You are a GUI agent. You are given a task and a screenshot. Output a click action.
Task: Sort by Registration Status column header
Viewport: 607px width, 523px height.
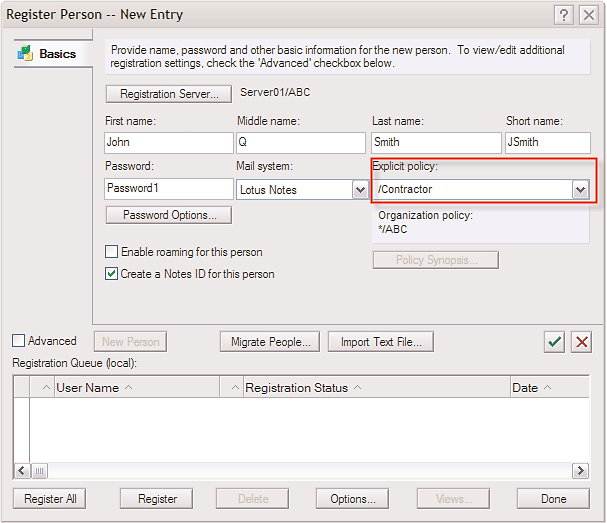pyautogui.click(x=377, y=388)
